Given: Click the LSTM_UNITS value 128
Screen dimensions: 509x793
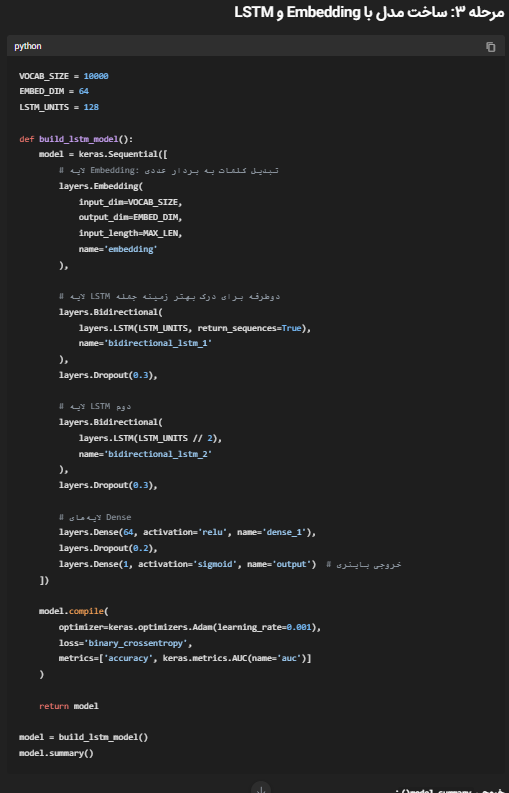Looking at the screenshot, I should 91,107.
